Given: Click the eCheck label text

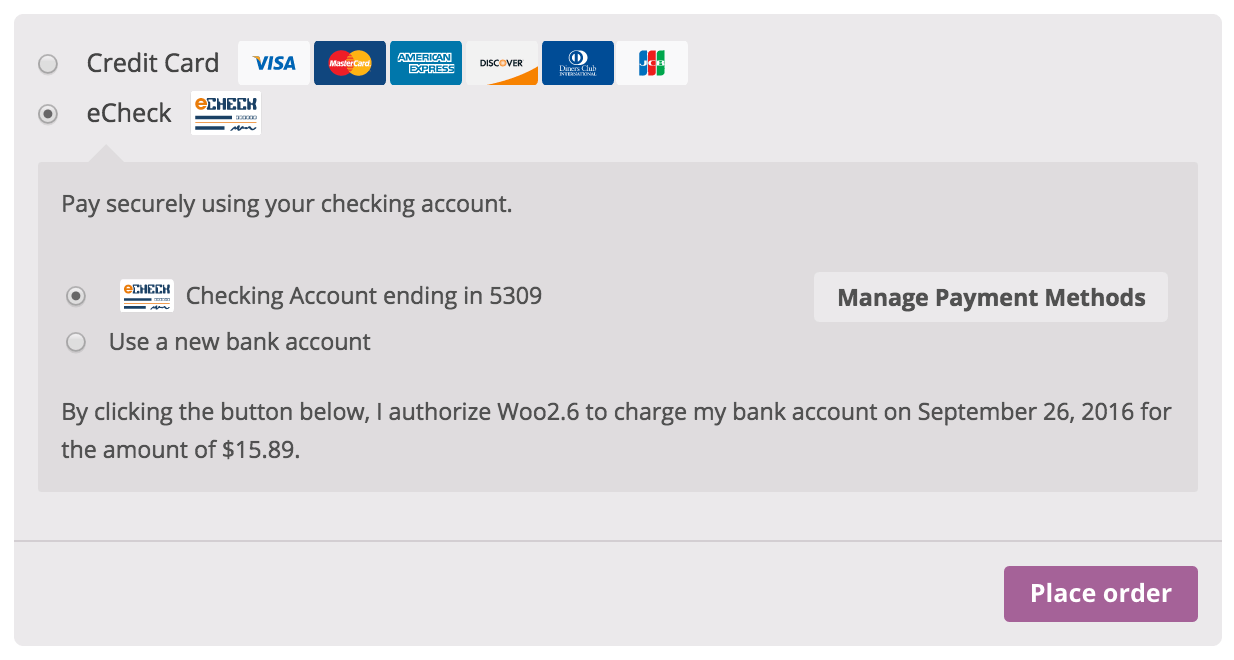Looking at the screenshot, I should (x=129, y=113).
